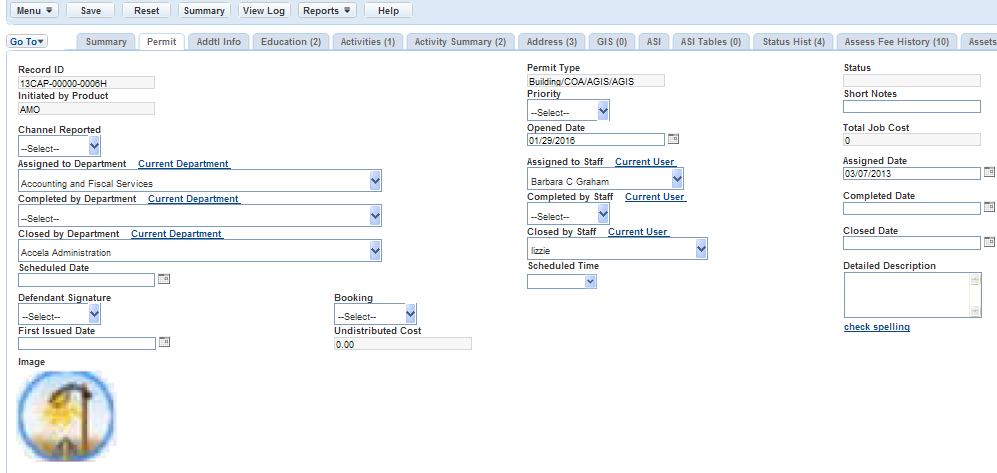The image size is (997, 473).
Task: Expand the Assigned to Staff dropdown
Action: tap(605, 180)
